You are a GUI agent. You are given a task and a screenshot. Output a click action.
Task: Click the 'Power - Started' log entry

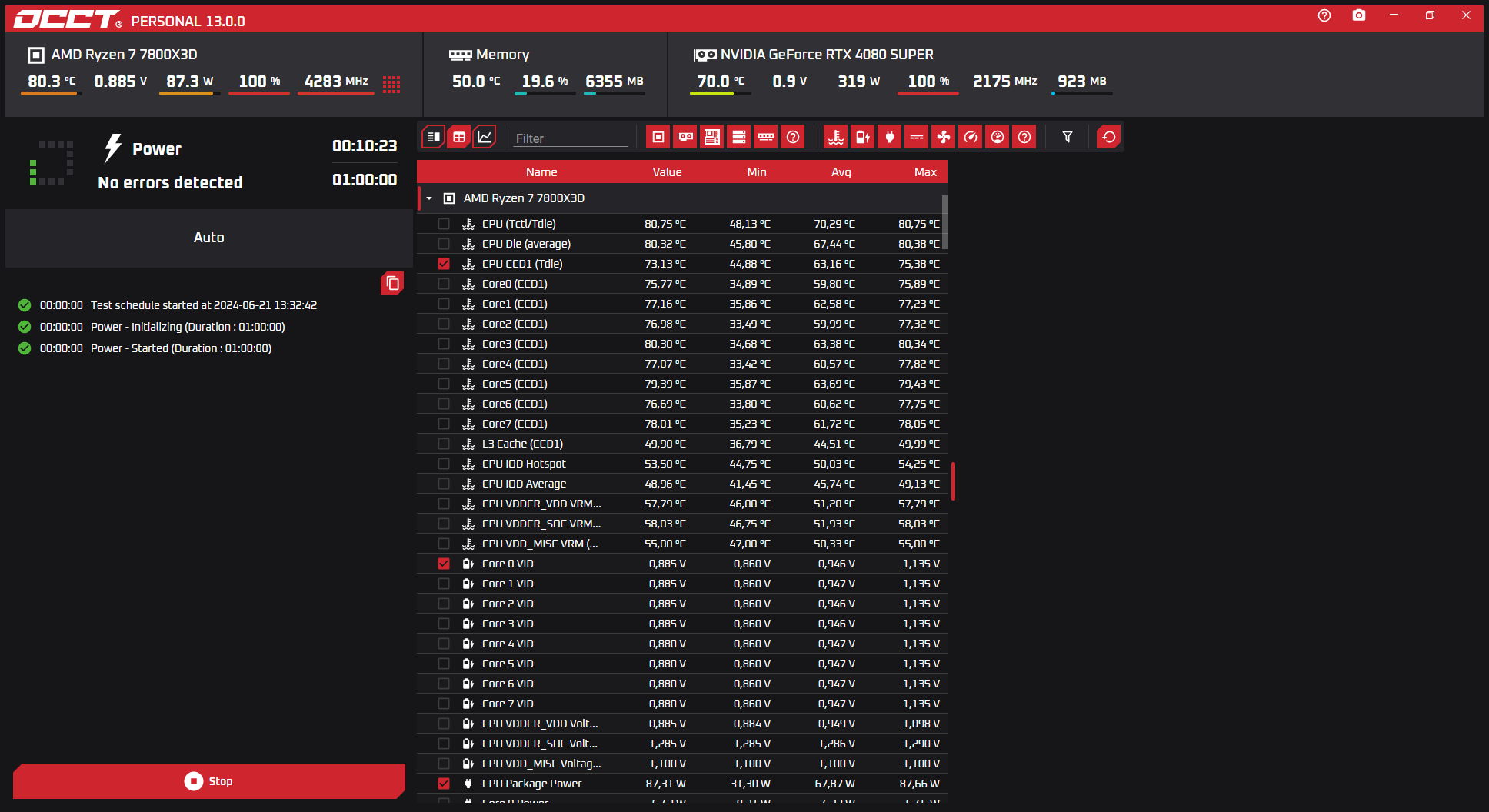(181, 348)
